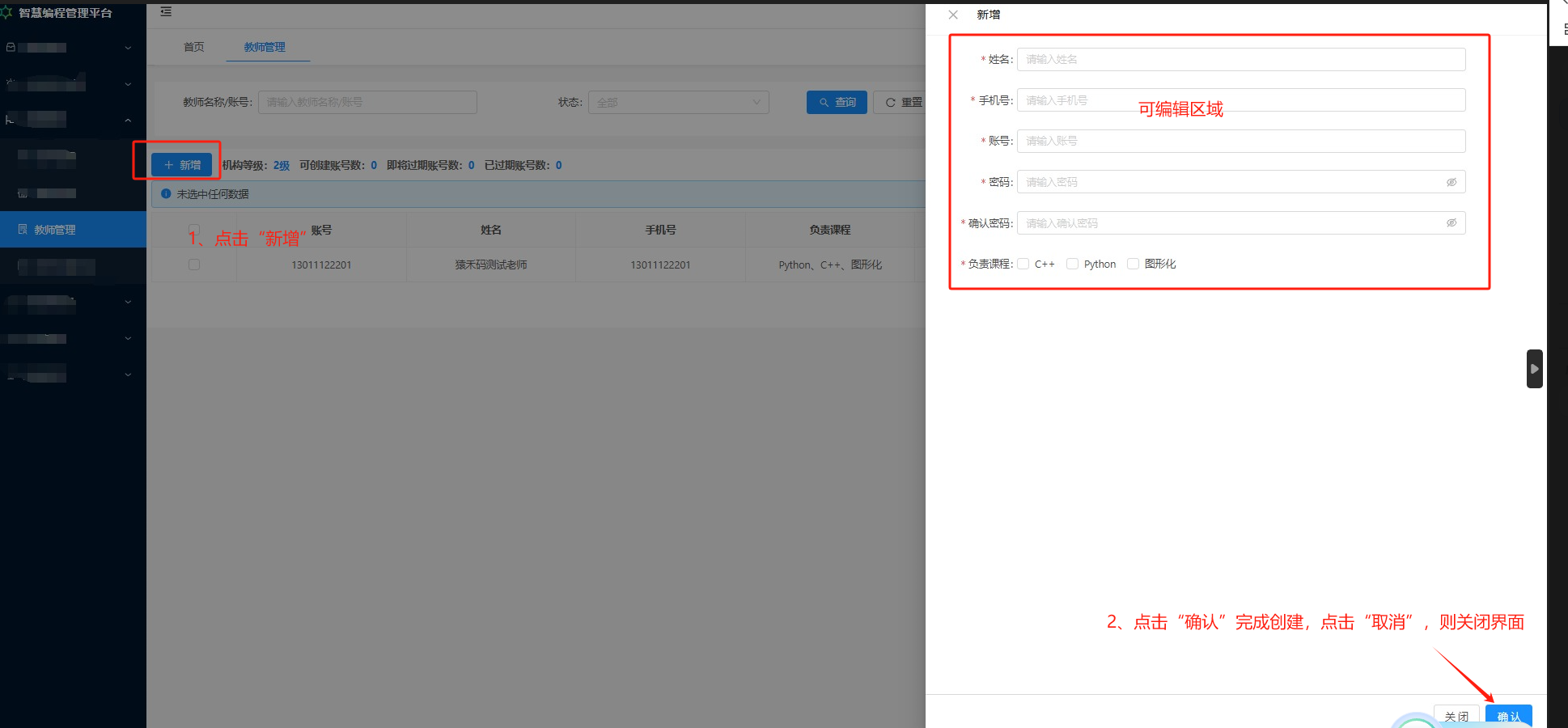Switch to the 首页 tab
1568x728 pixels.
(x=194, y=47)
